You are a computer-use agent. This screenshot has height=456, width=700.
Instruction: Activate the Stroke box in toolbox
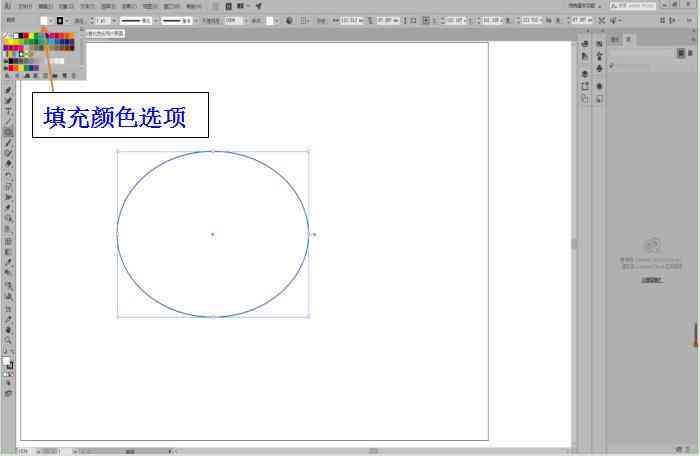tap(10, 365)
